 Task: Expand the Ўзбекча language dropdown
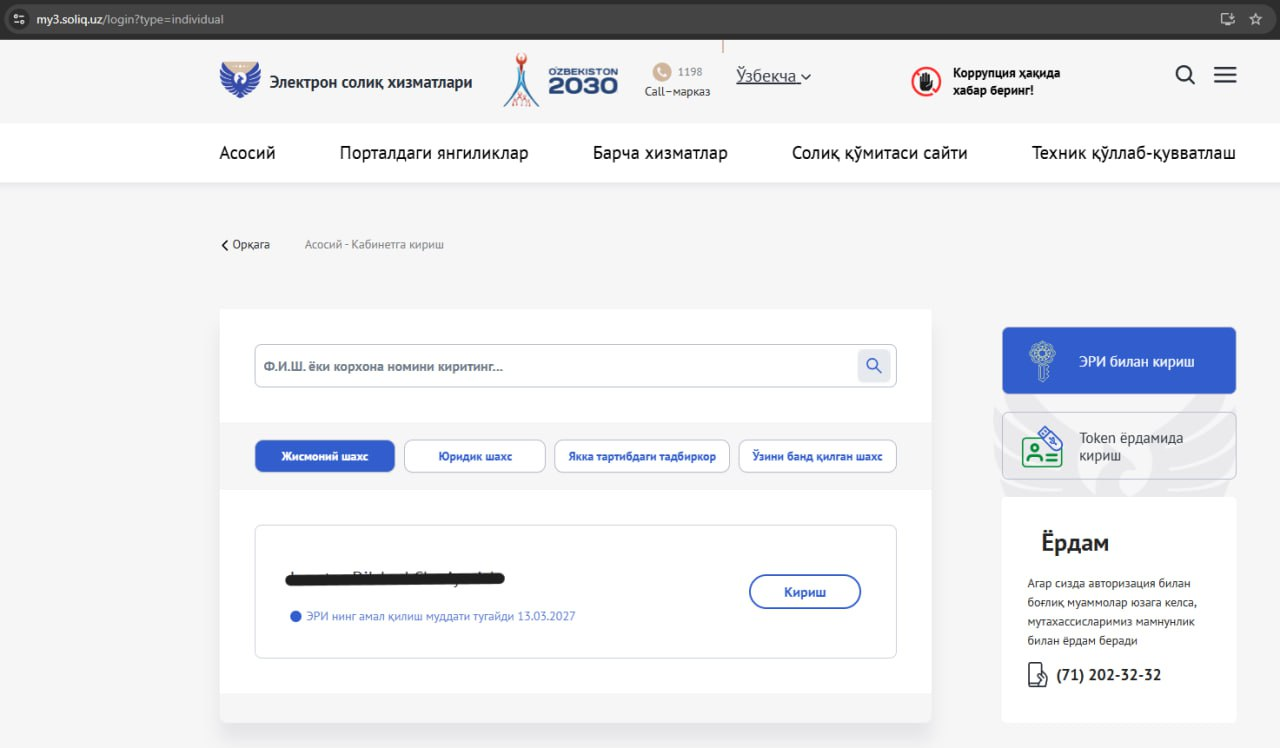773,76
